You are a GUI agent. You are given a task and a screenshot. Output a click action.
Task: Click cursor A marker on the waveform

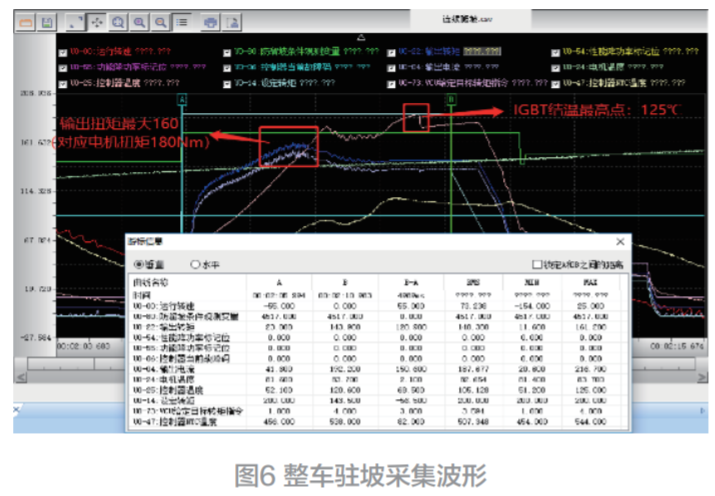[182, 100]
